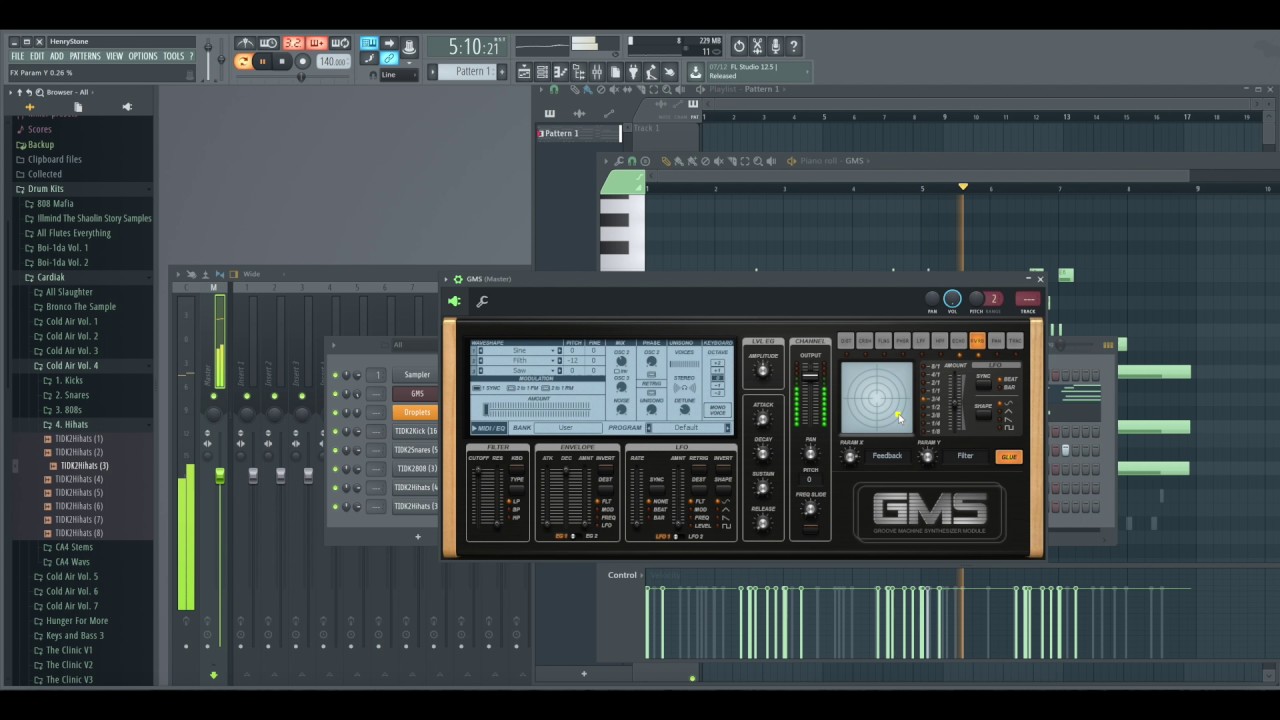This screenshot has height=720, width=1280.
Task: Open the playlist view icon
Action: coord(524,72)
